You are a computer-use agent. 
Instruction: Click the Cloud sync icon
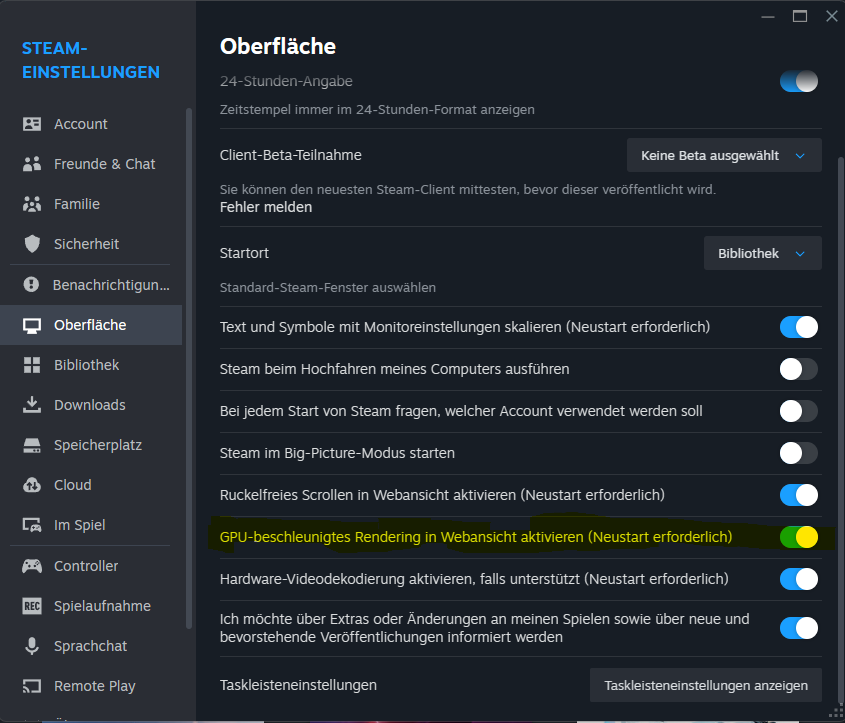point(32,485)
